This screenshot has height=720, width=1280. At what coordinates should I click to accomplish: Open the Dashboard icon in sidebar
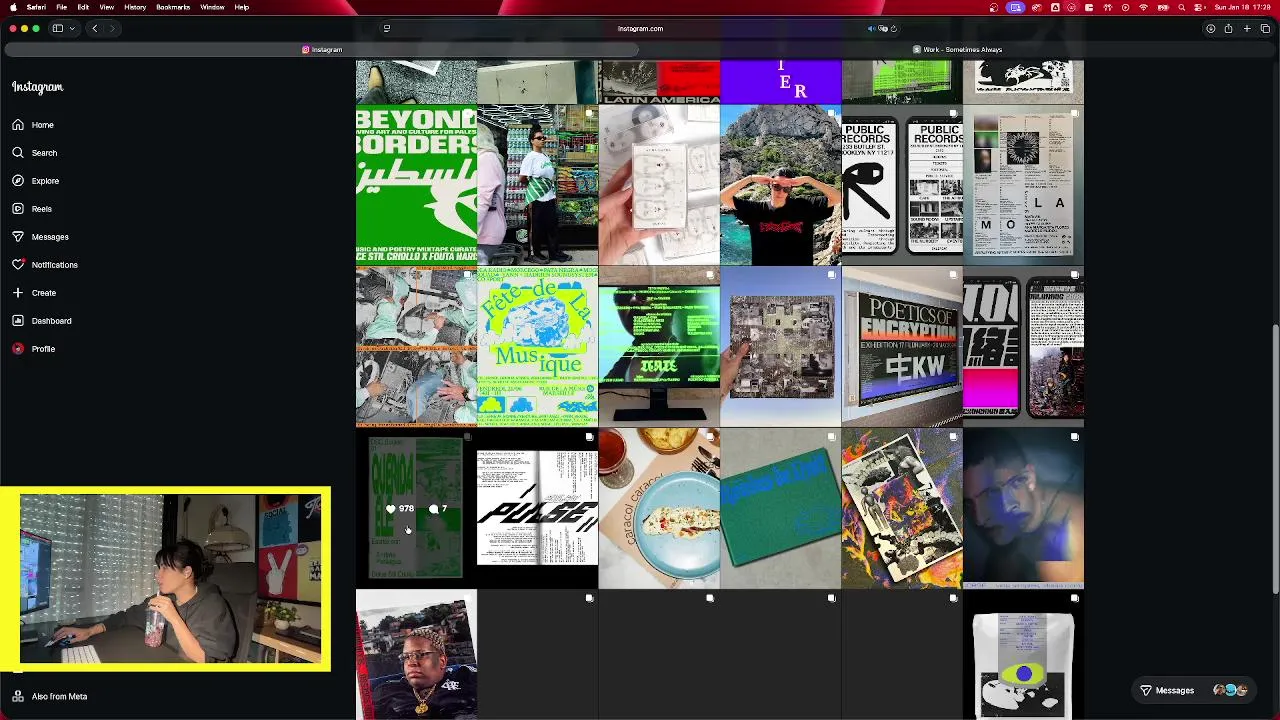18,321
